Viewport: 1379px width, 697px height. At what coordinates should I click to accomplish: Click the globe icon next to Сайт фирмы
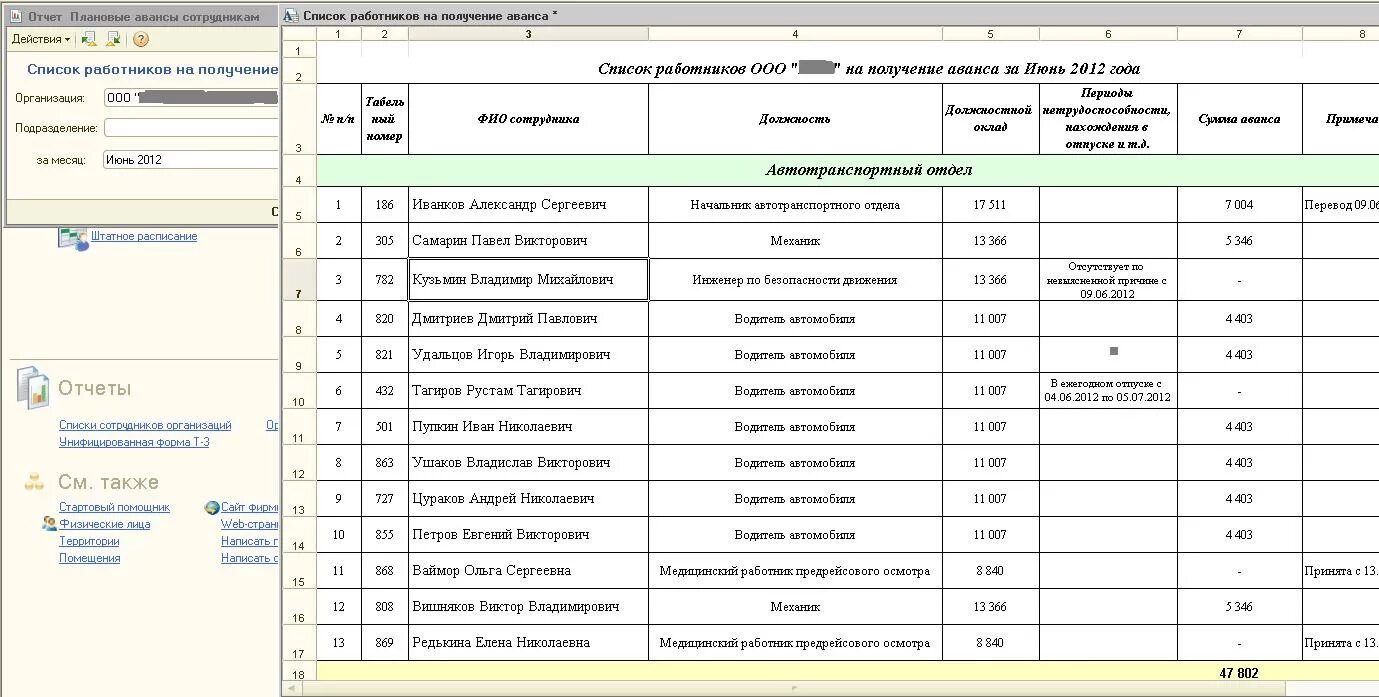pyautogui.click(x=212, y=507)
